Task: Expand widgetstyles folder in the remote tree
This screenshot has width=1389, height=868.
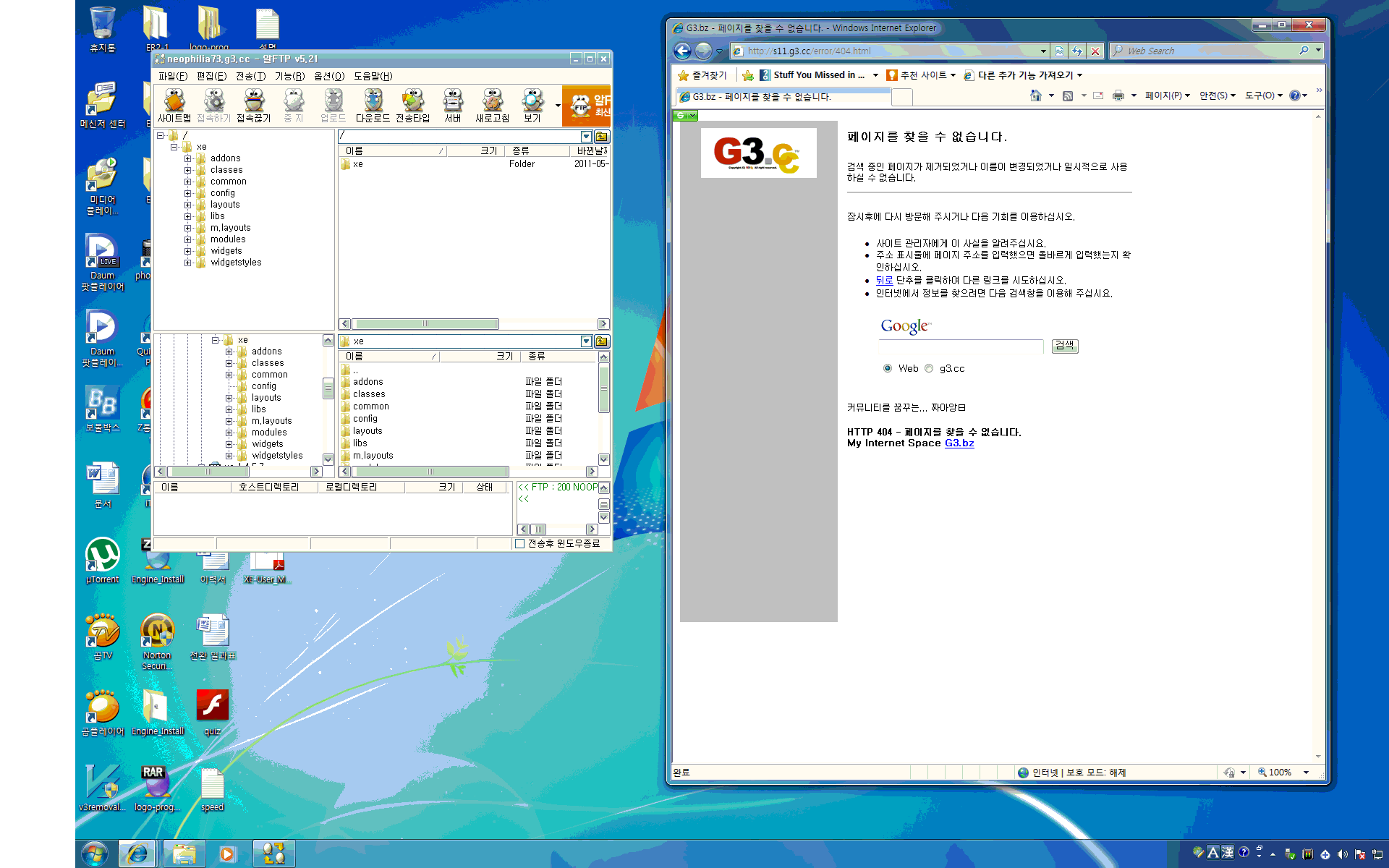Action: tap(187, 263)
